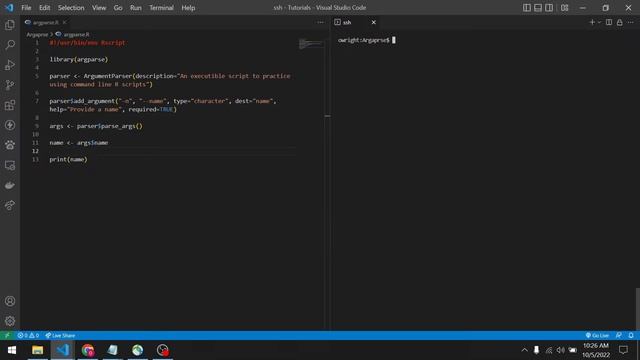Select the ssh terminal tab
Image resolution: width=640 pixels, height=360 pixels.
(x=347, y=22)
